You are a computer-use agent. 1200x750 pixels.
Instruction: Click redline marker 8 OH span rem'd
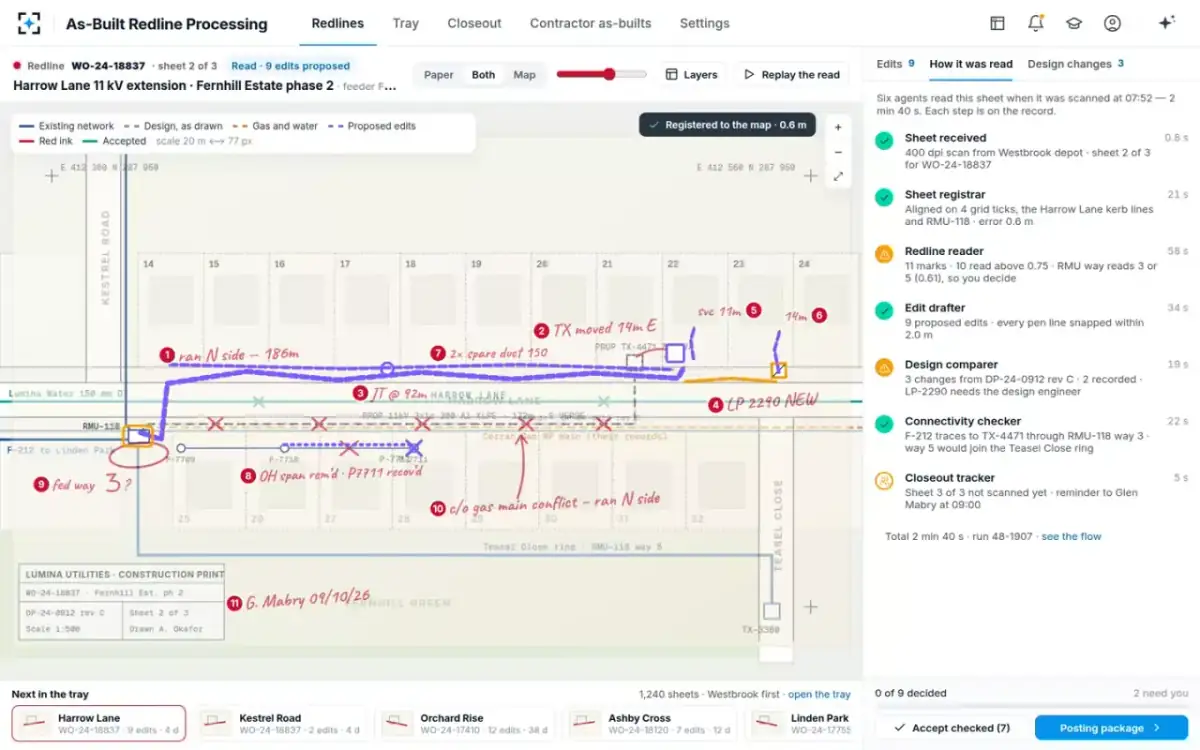coord(248,476)
